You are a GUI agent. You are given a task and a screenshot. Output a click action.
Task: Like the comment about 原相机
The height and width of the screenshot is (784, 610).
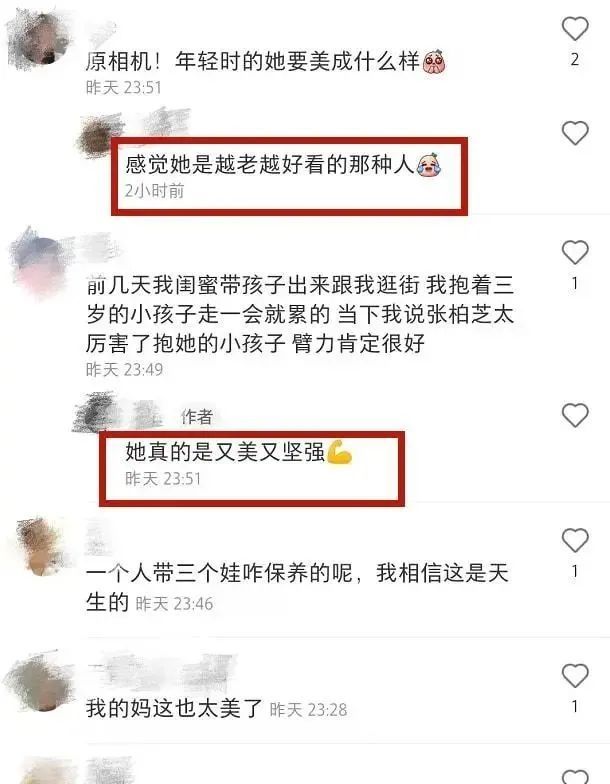tap(575, 28)
